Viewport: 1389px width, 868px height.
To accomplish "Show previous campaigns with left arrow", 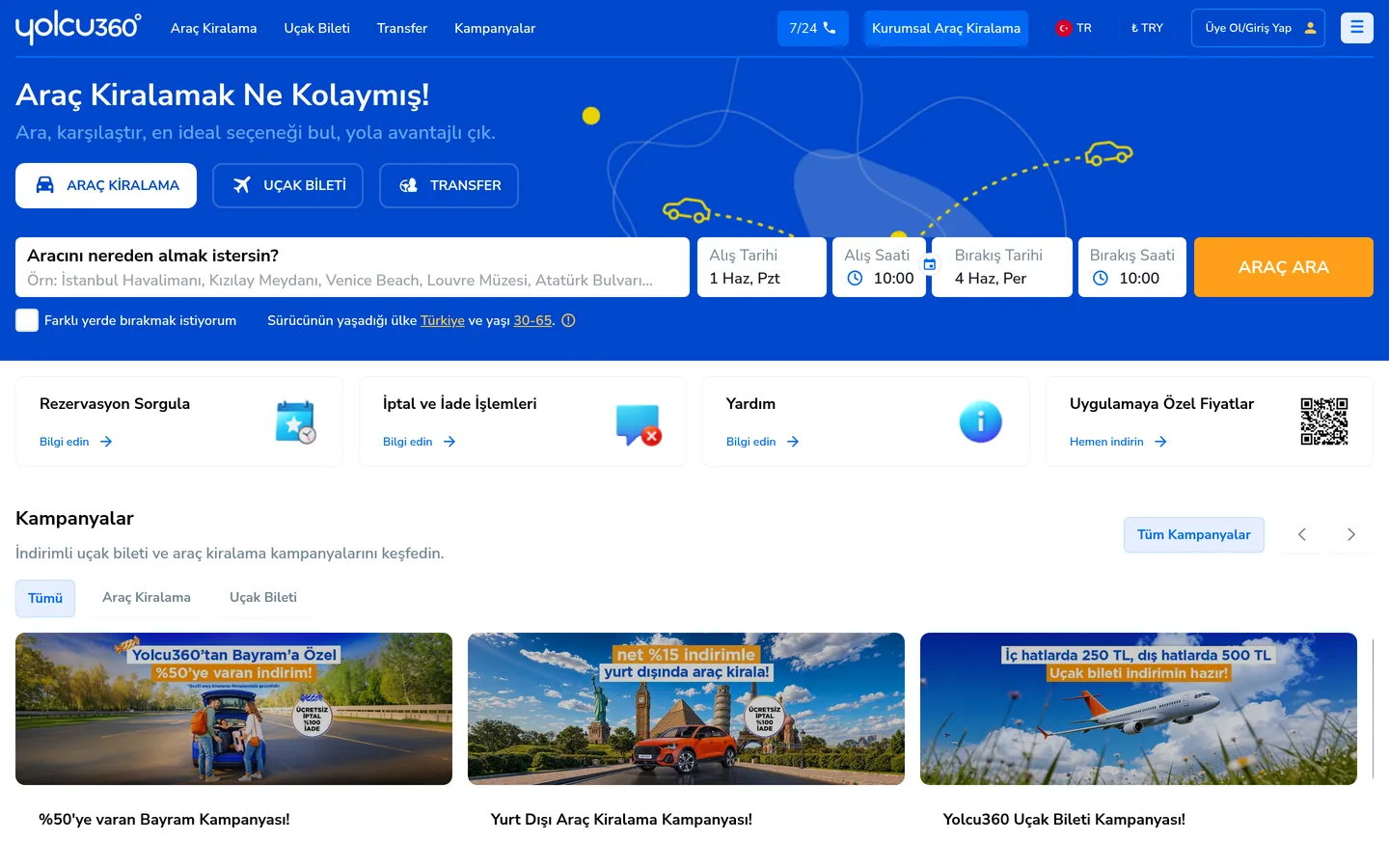I will (x=1301, y=534).
